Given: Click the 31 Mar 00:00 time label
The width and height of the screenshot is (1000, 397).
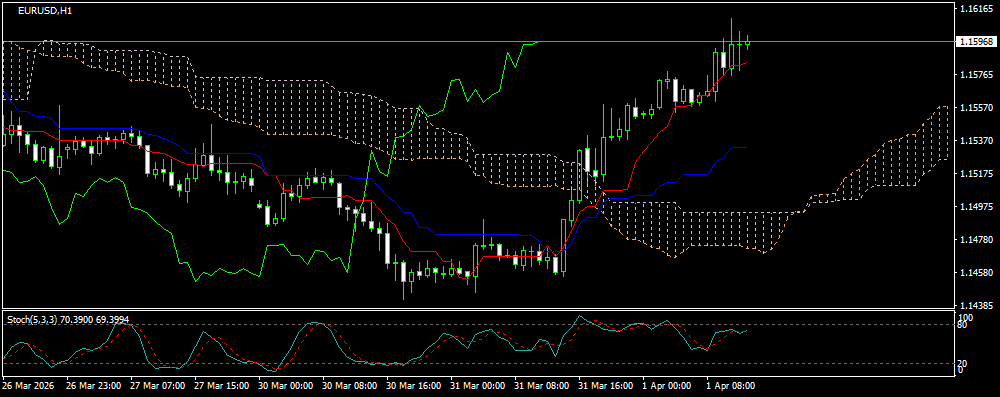Looking at the screenshot, I should pos(478,386).
